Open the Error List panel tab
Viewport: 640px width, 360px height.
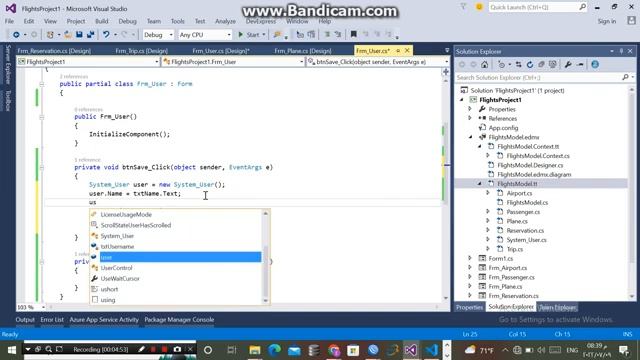(x=52, y=320)
